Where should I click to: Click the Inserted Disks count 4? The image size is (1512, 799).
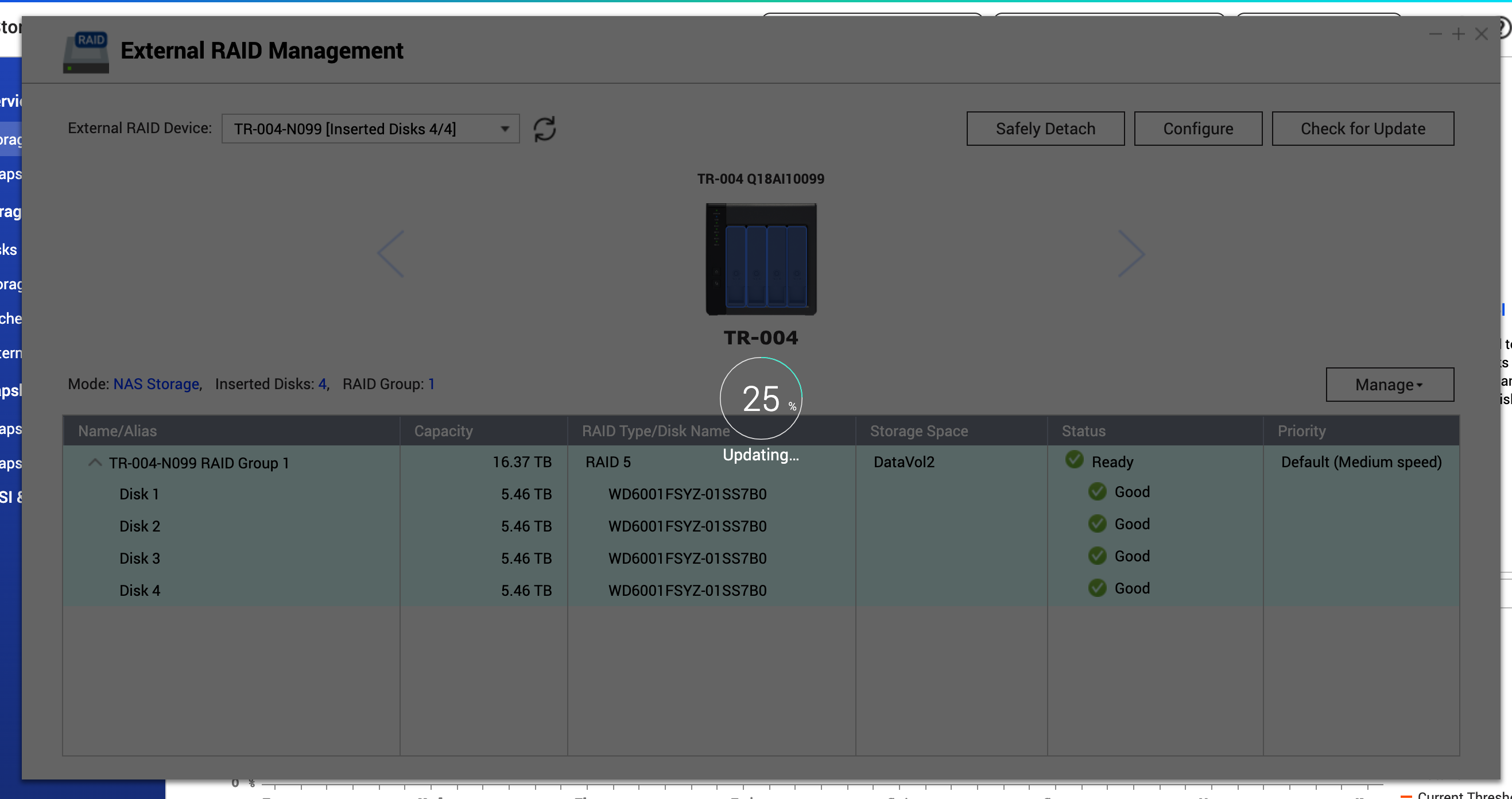click(322, 384)
